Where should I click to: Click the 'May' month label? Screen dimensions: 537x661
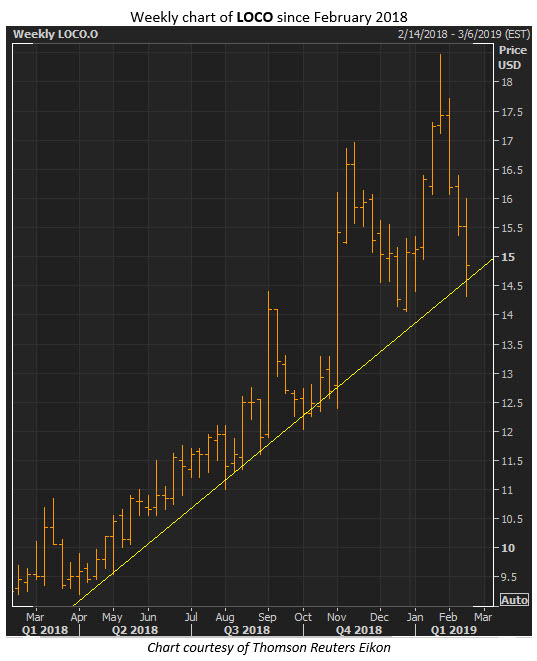[x=112, y=617]
